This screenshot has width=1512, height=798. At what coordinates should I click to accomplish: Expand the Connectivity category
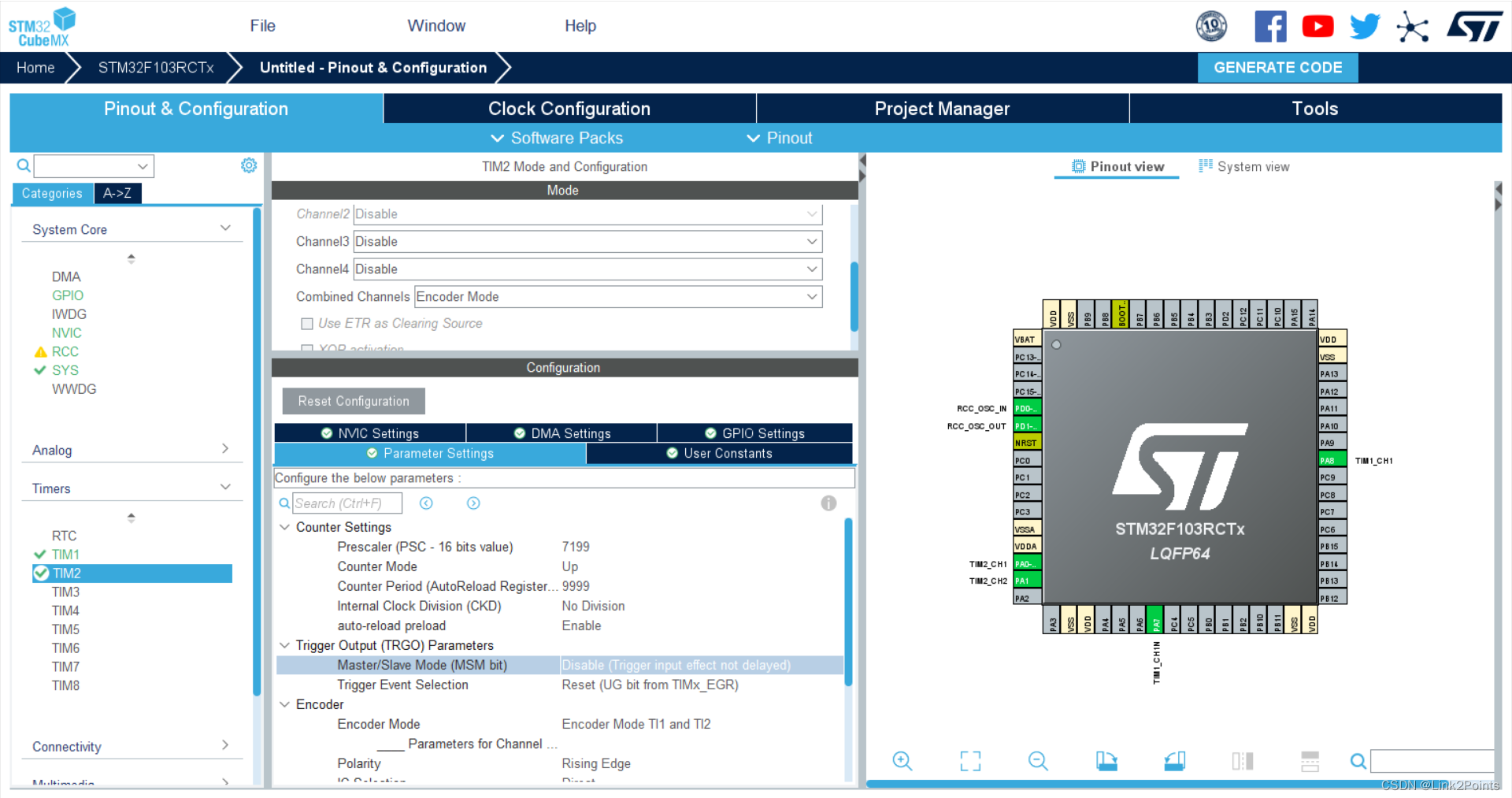point(225,745)
